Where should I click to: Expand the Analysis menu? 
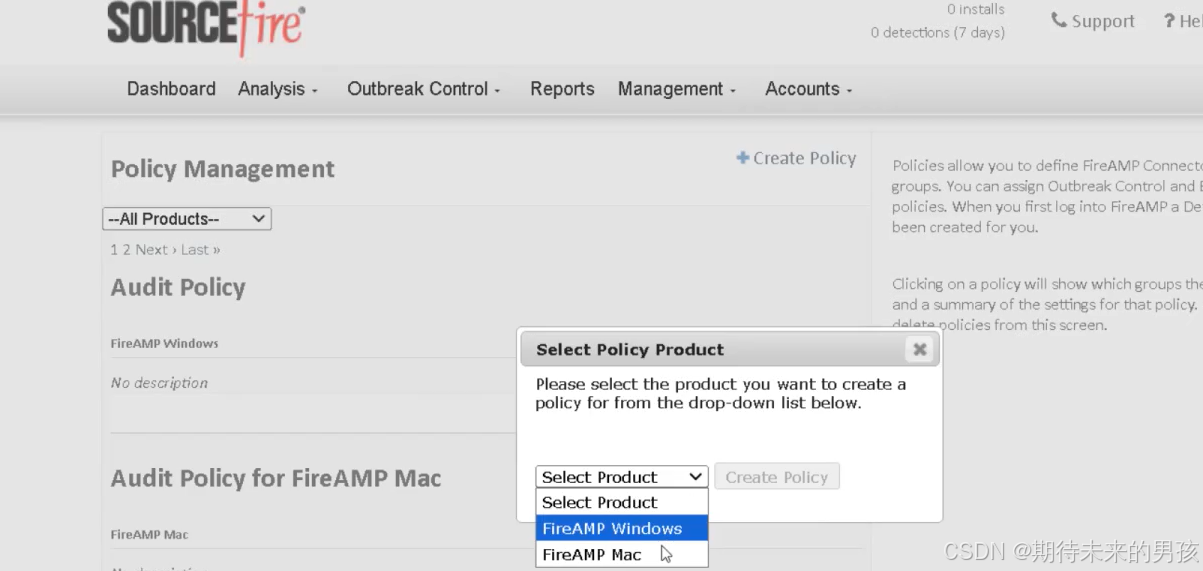[277, 89]
